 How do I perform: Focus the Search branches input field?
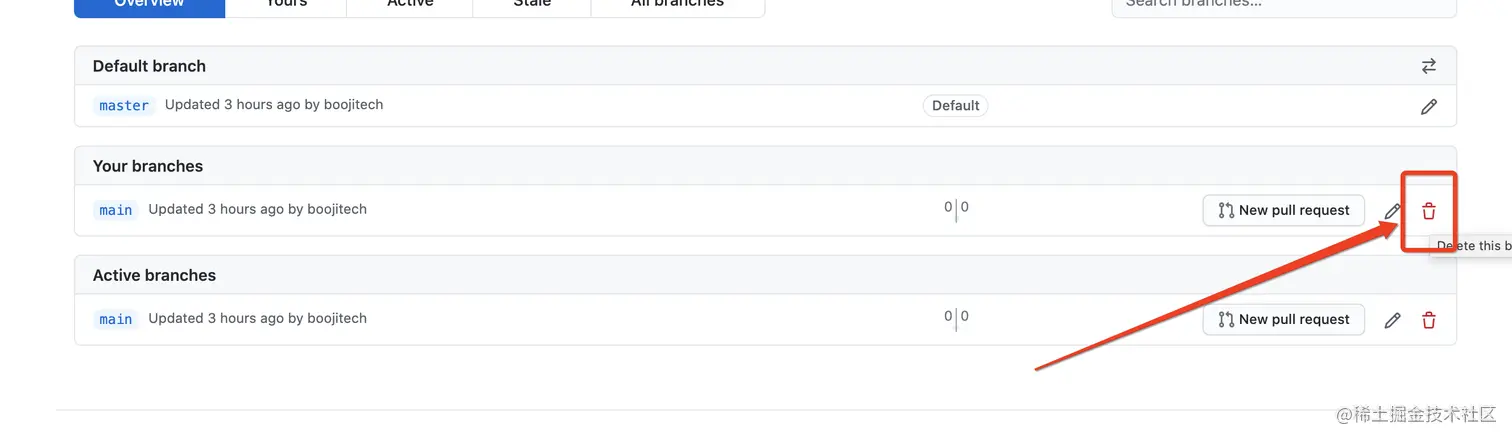pyautogui.click(x=1283, y=5)
